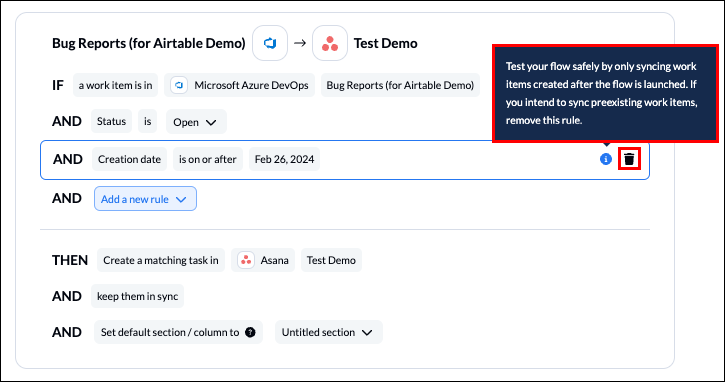Screen dimensions: 725x382
Task: Click 'Set default section / column to' label
Action: pos(170,332)
